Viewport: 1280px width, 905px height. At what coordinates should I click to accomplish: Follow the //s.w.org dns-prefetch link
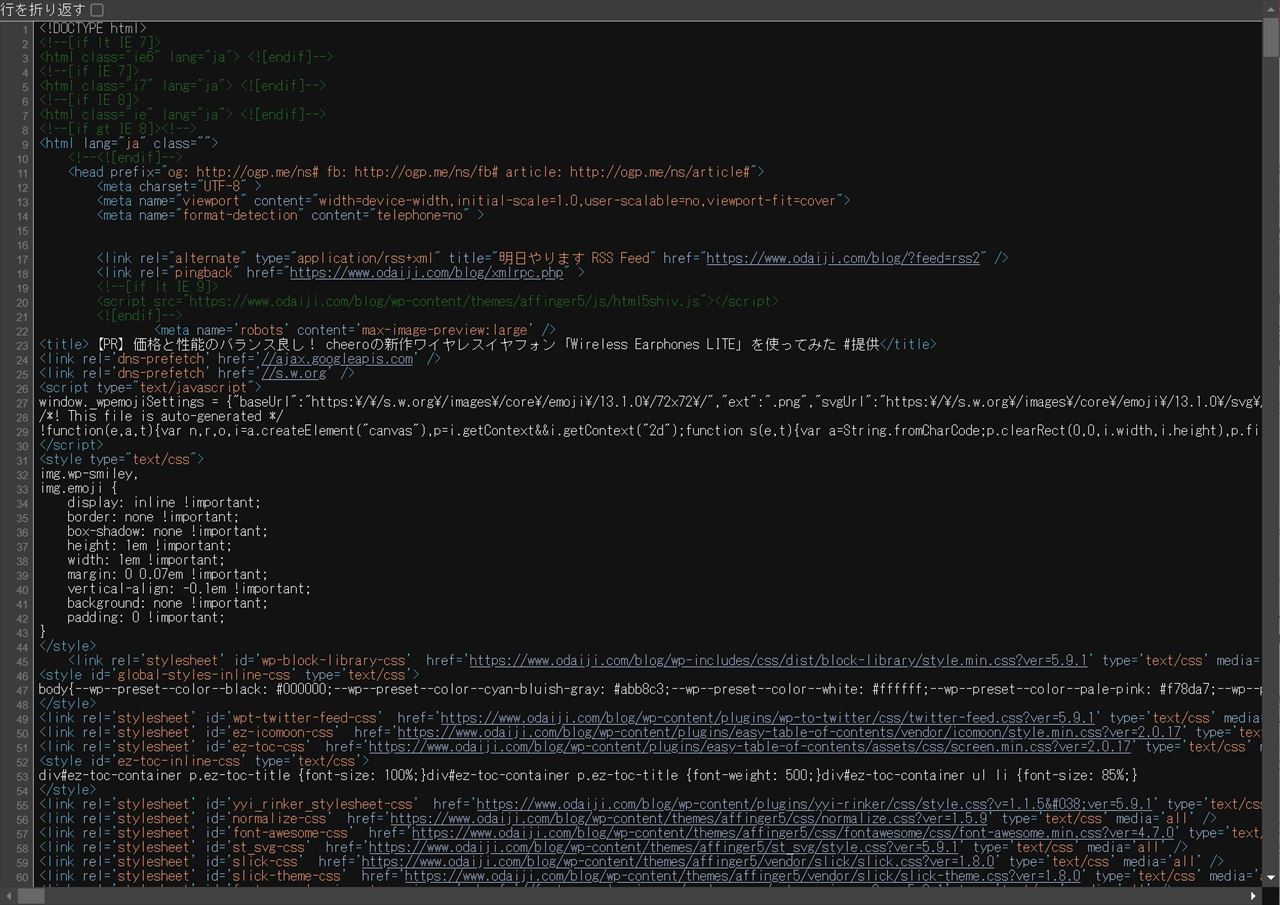[294, 373]
